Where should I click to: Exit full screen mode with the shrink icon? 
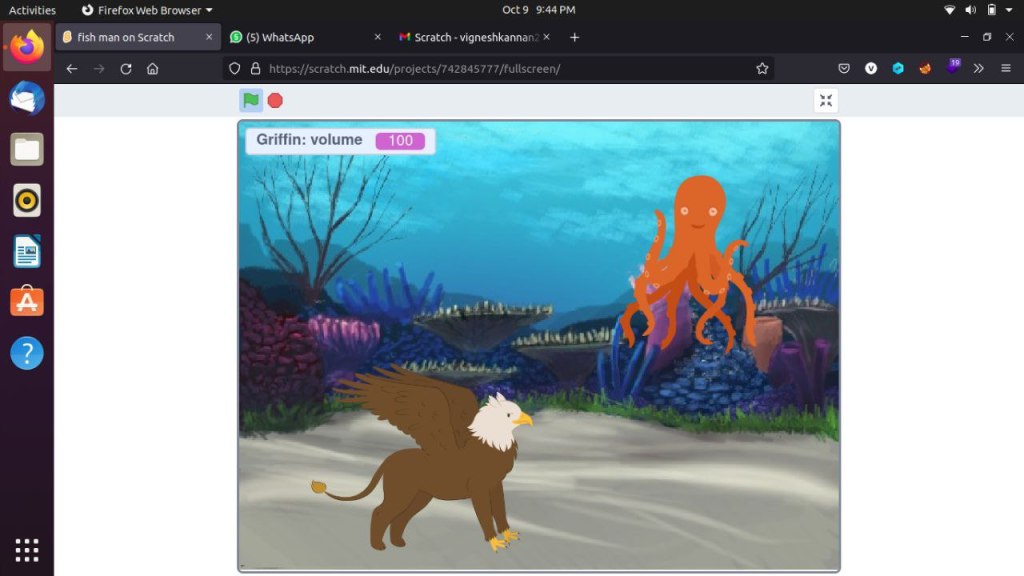pyautogui.click(x=826, y=100)
